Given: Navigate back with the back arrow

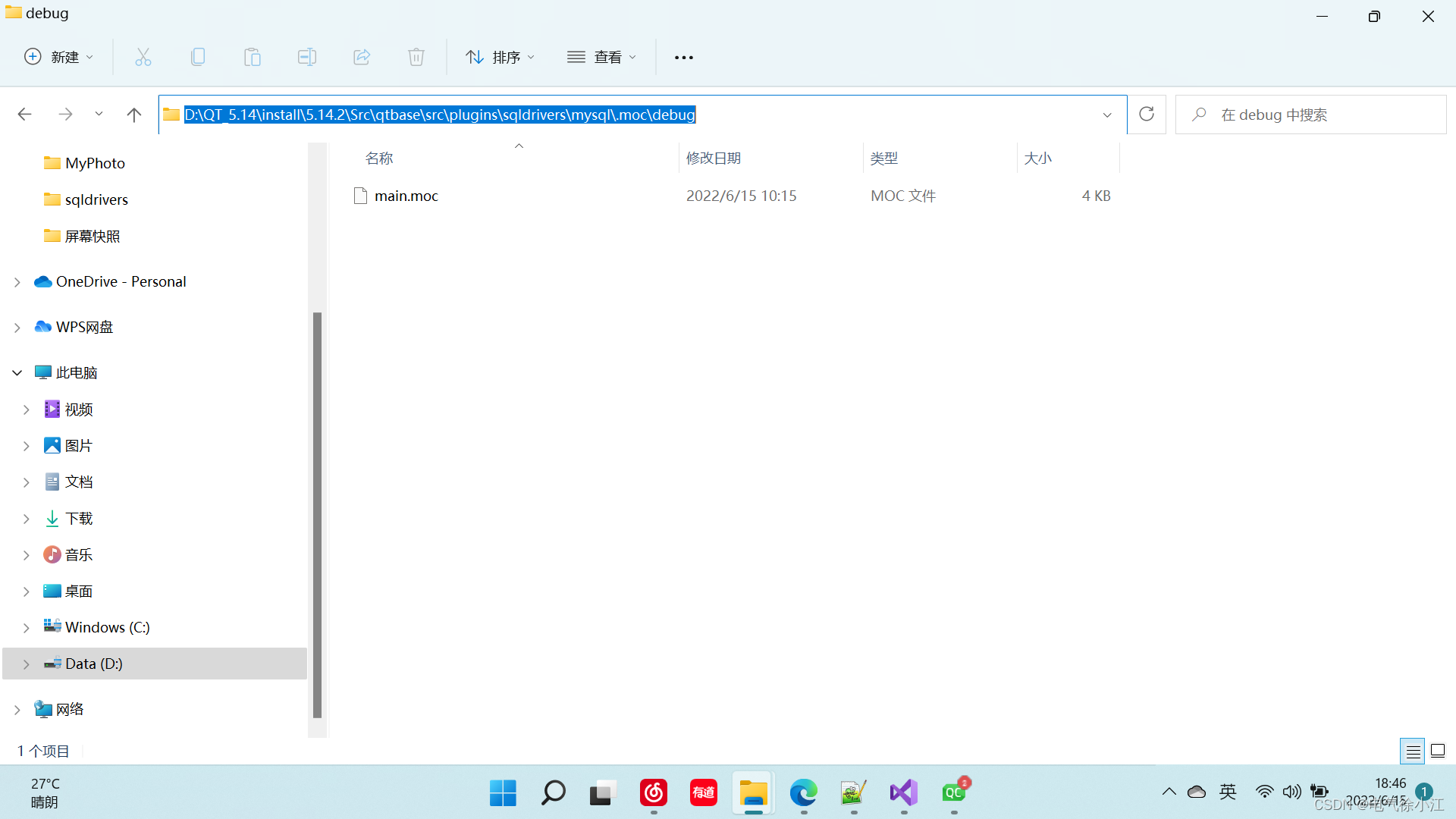Looking at the screenshot, I should point(24,114).
